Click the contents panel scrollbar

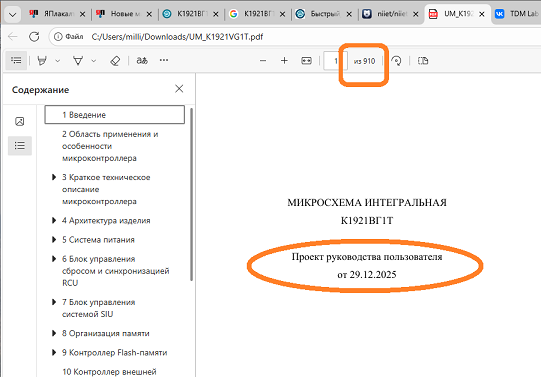click(191, 195)
